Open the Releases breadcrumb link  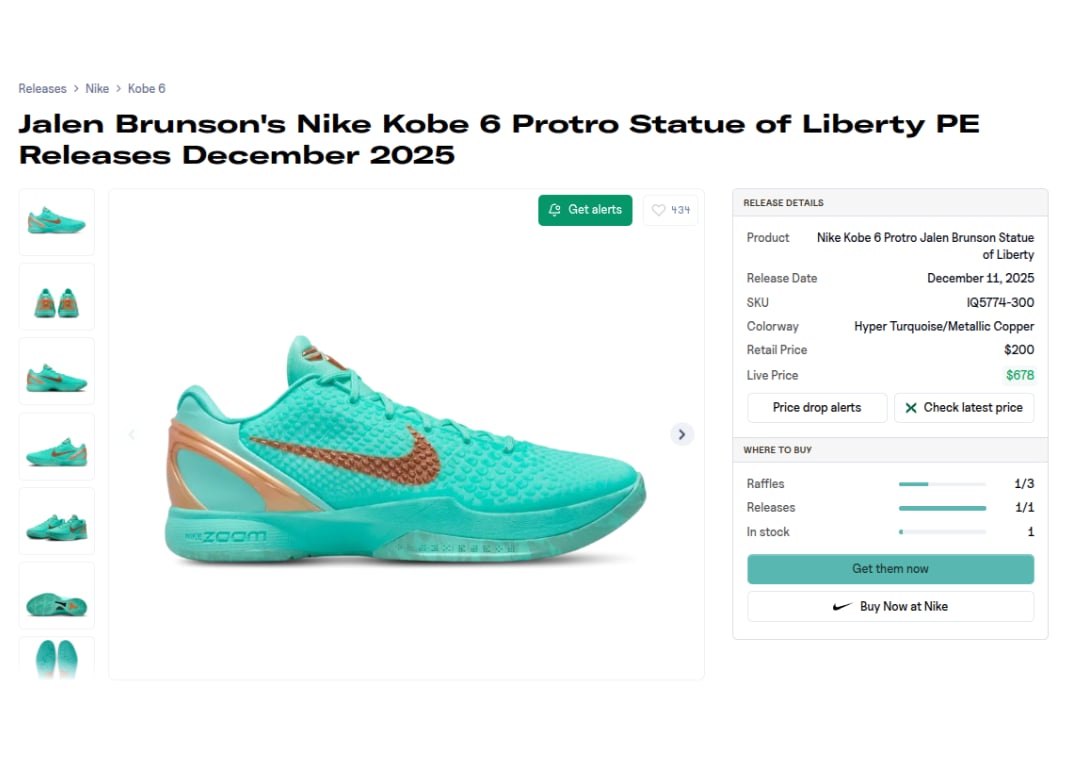pos(42,89)
